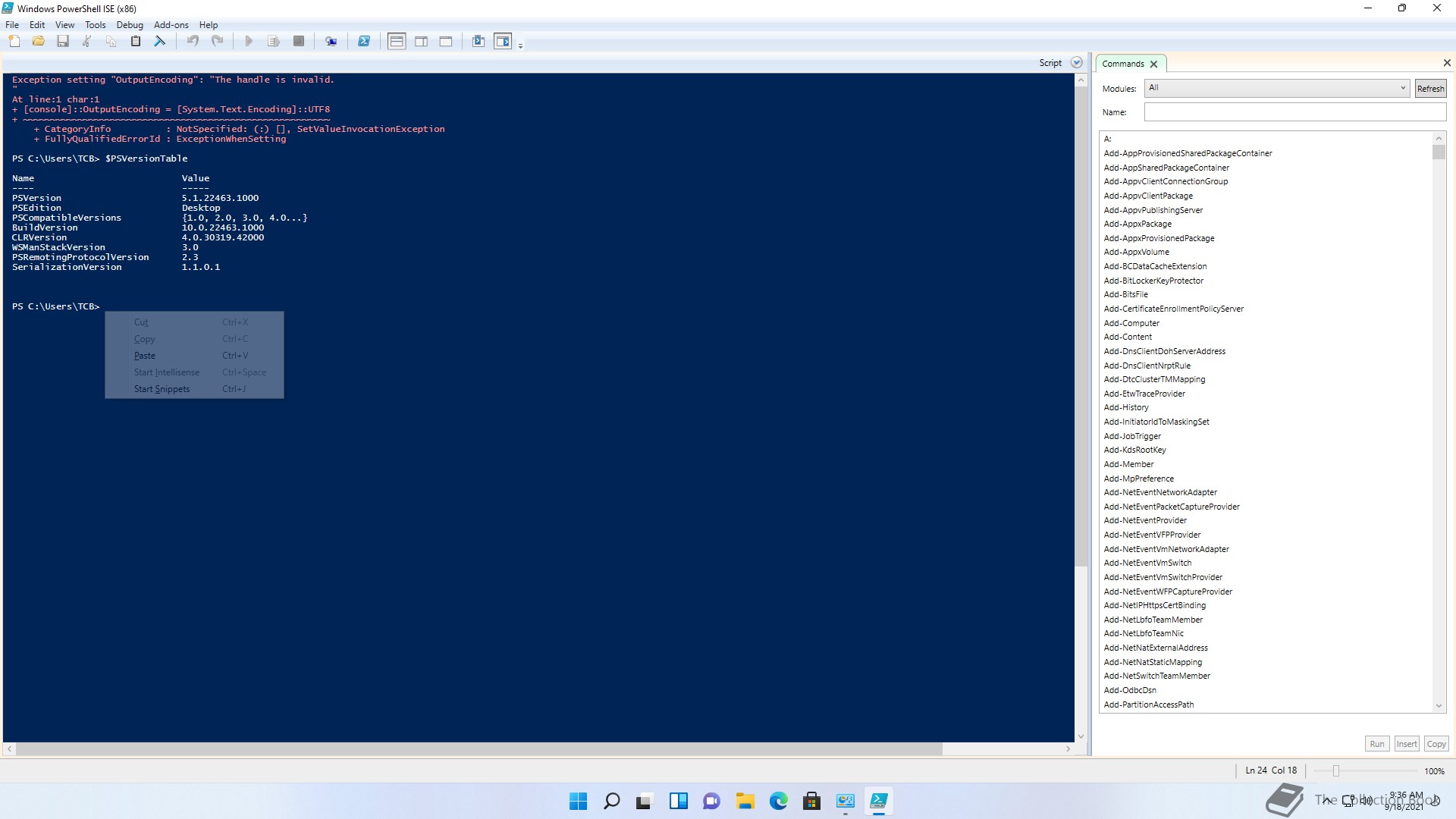The image size is (1456, 819).
Task: Select the Commands tab
Action: pyautogui.click(x=1123, y=64)
